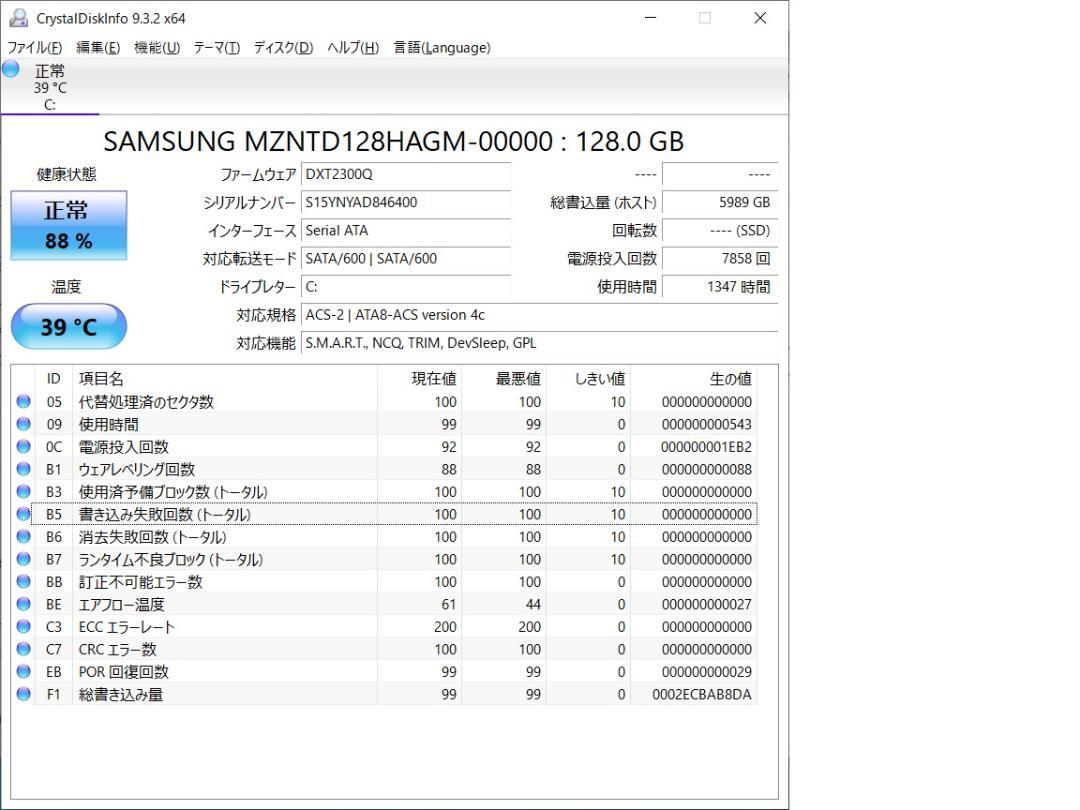Click the raw value 0002ECBAB8DA
Screen dimensions: 1080x810
coord(702,694)
